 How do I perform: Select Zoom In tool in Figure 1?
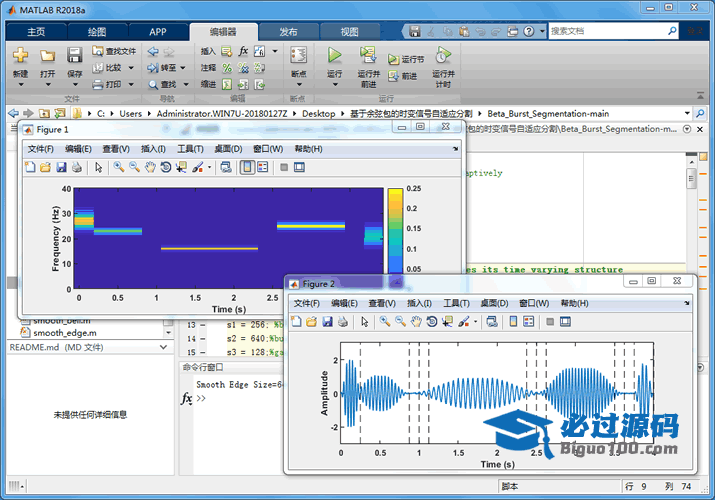pyautogui.click(x=118, y=167)
